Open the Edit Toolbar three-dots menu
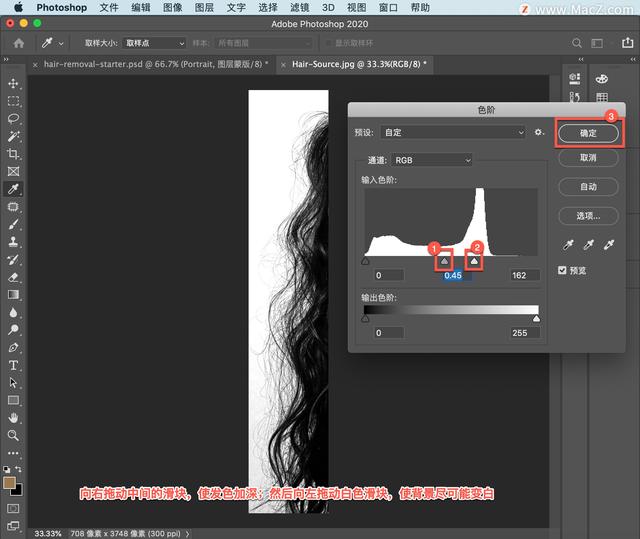Viewport: 640px width, 539px height. coord(13,453)
